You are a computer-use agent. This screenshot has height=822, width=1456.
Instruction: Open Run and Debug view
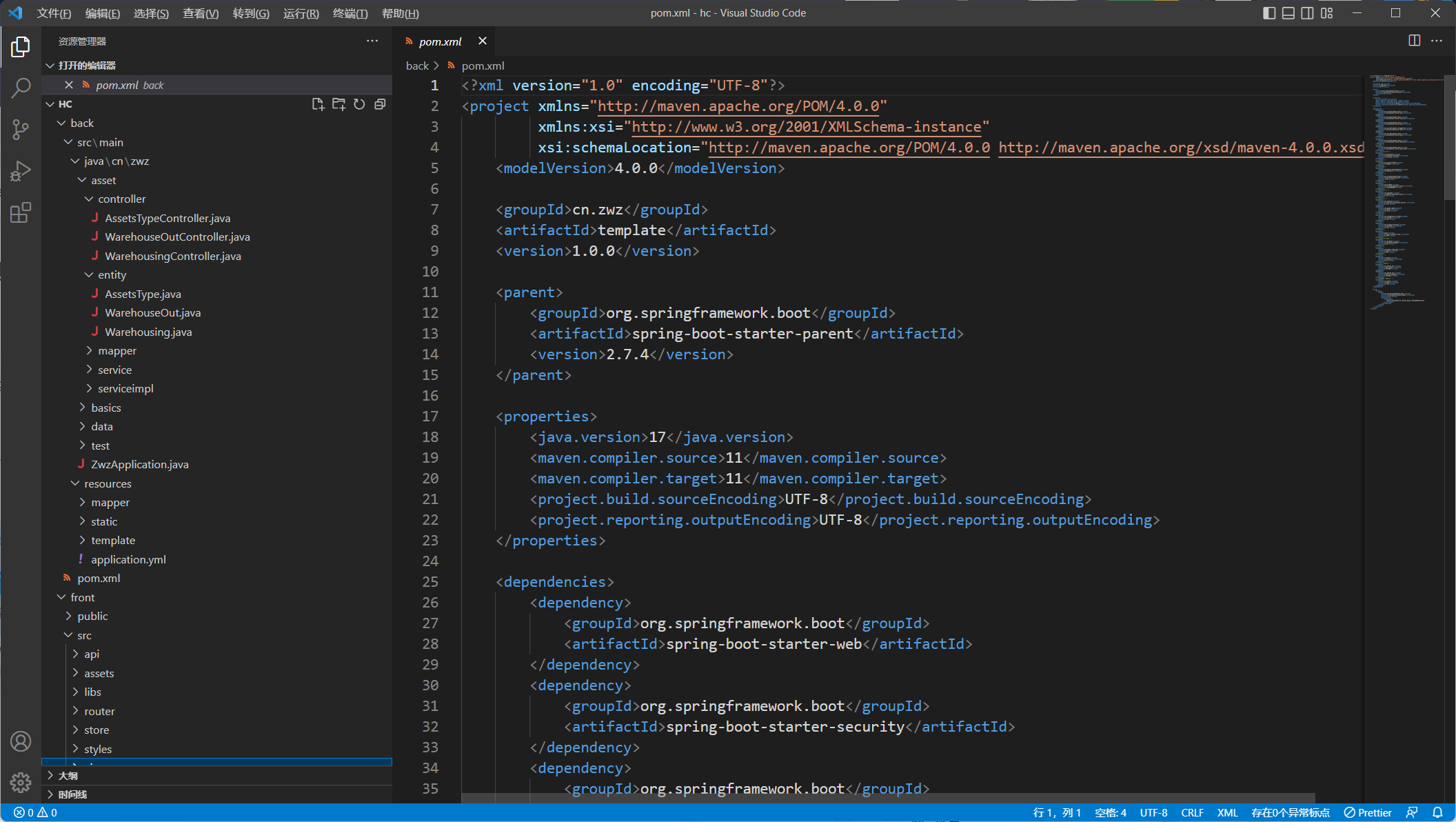(21, 170)
